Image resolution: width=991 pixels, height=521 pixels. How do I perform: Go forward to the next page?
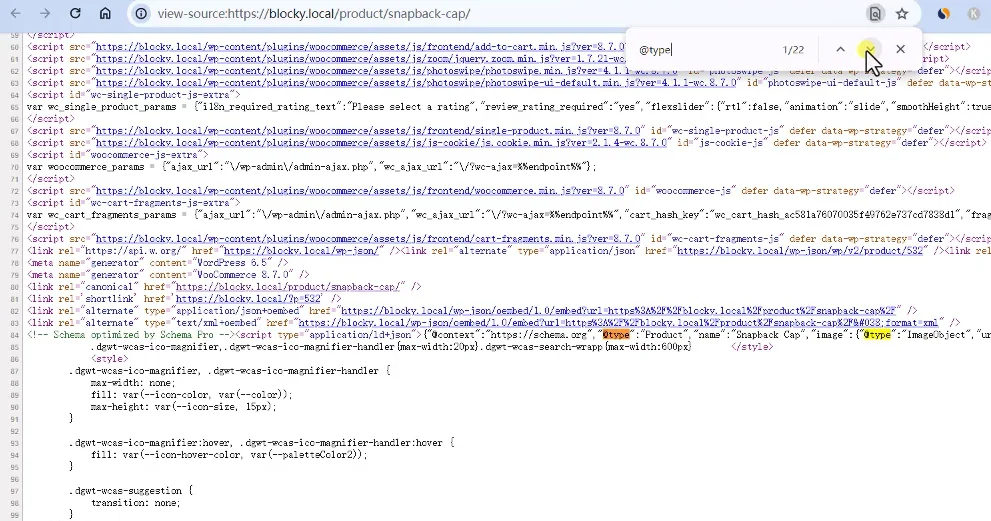pyautogui.click(x=45, y=13)
